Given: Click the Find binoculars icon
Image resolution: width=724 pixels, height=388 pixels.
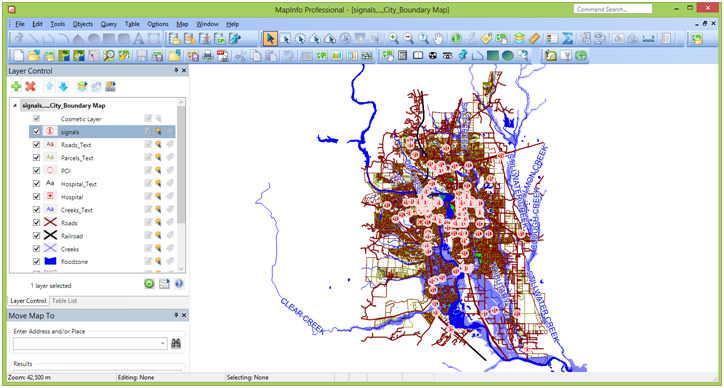Looking at the screenshot, I should [176, 343].
